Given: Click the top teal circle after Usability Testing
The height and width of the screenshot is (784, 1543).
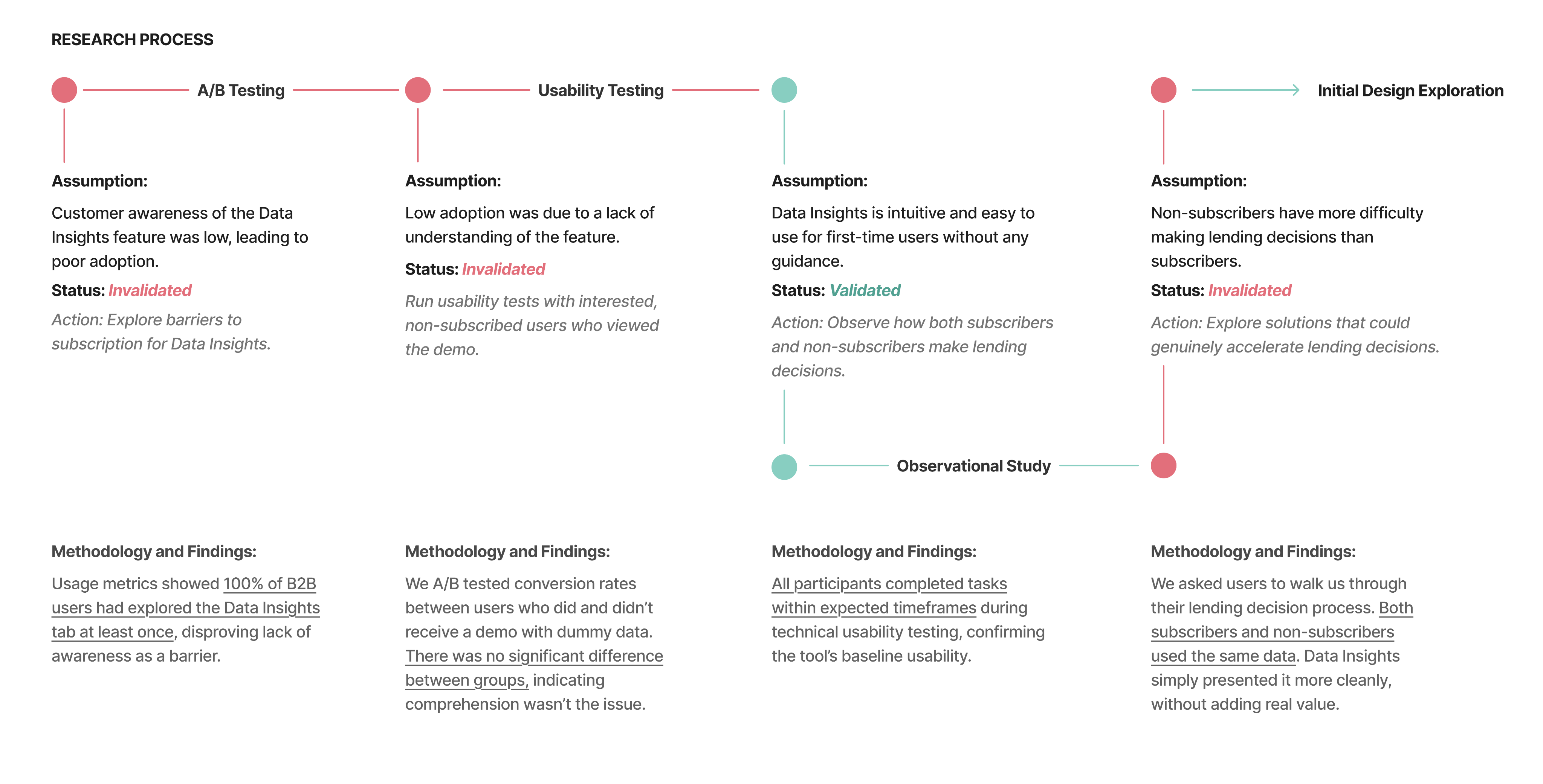Looking at the screenshot, I should tap(784, 90).
